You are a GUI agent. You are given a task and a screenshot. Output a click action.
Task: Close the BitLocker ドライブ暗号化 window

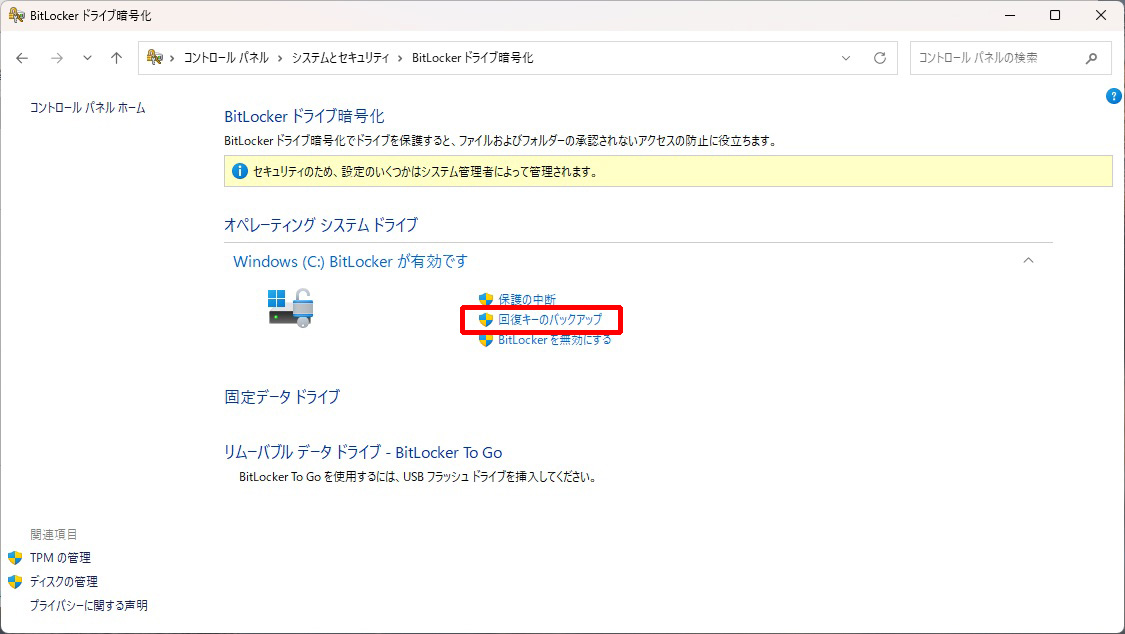[1101, 15]
